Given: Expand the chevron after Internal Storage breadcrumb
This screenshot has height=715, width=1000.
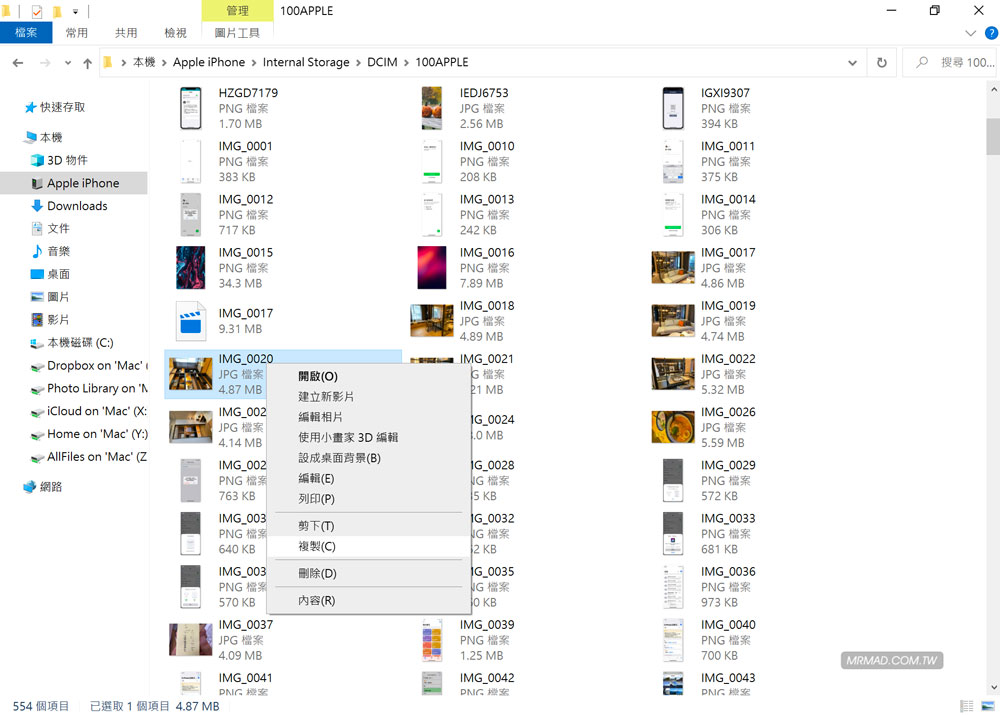Looking at the screenshot, I should coord(358,63).
